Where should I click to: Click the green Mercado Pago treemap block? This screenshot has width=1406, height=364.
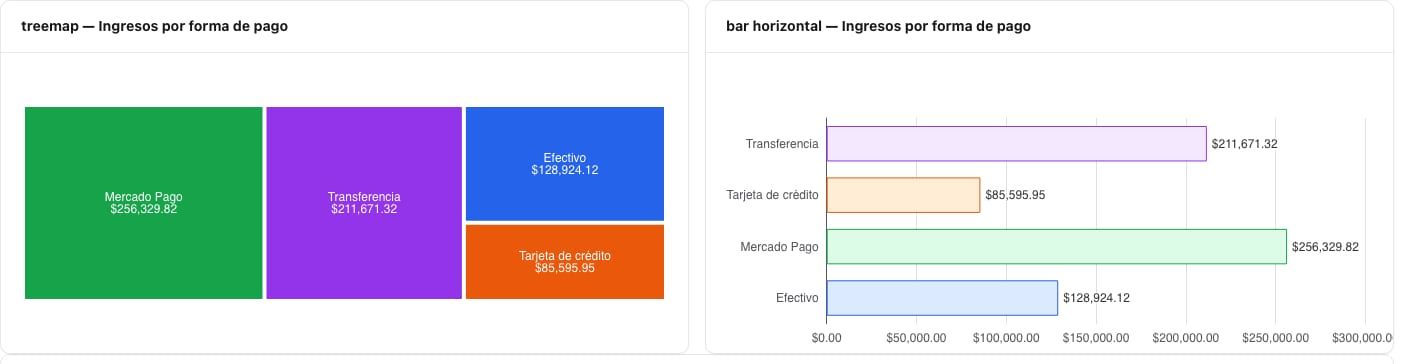tap(143, 203)
